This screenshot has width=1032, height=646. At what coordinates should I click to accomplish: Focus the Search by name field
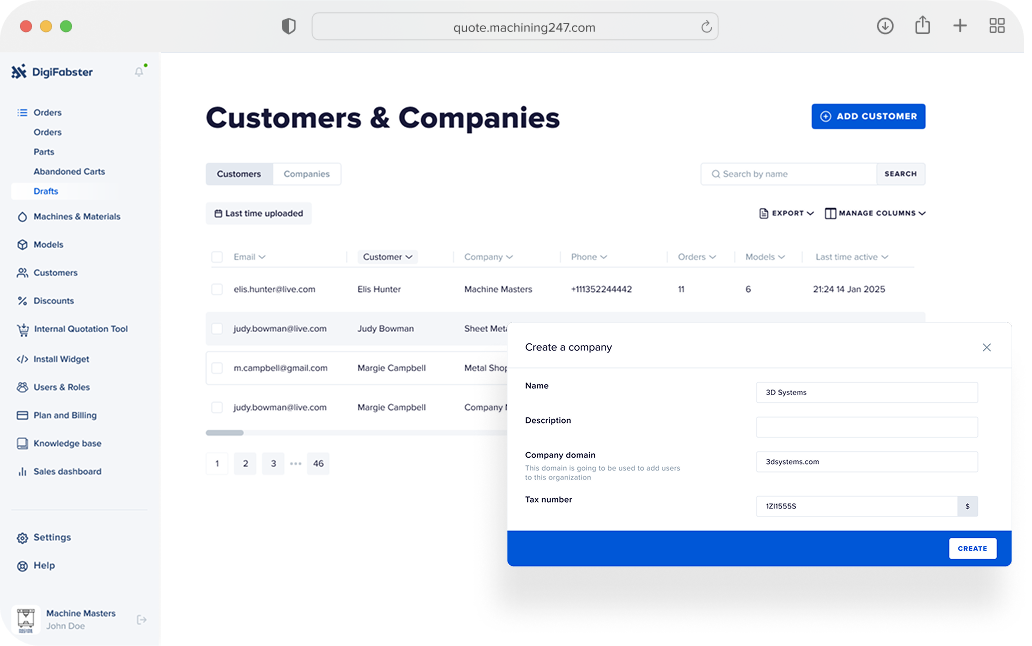pyautogui.click(x=788, y=174)
